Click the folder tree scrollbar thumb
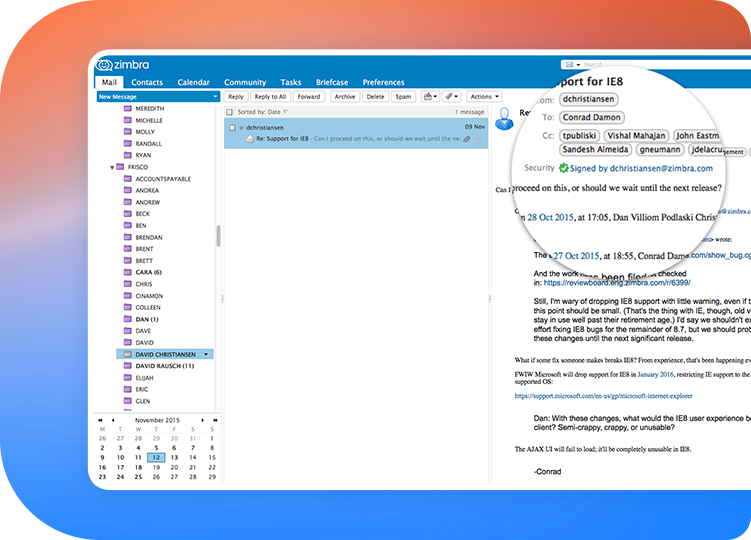The width and height of the screenshot is (751, 540). pyautogui.click(x=218, y=235)
